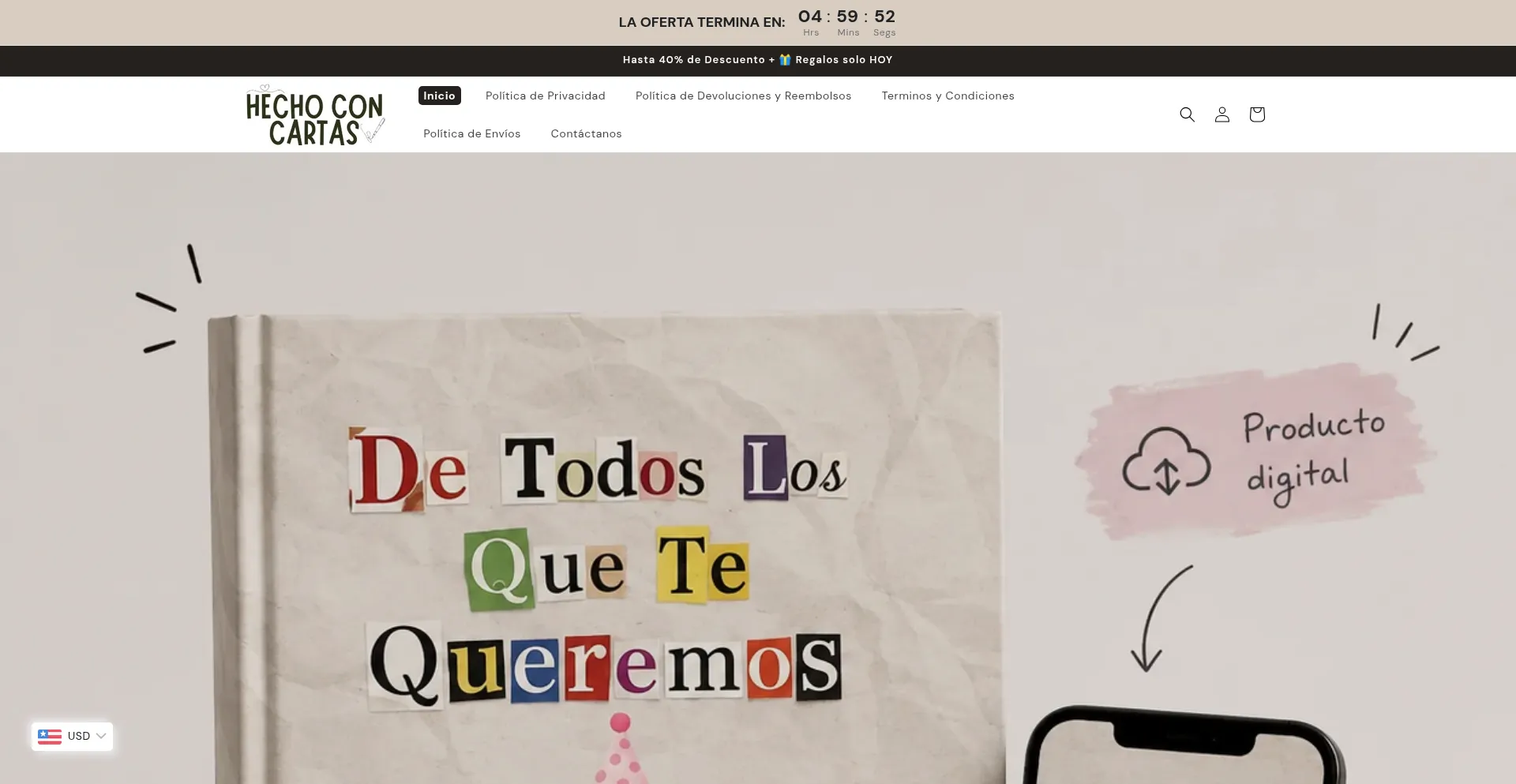Click the LA OFERTA TERMINA EN label
Viewport: 1516px width, 784px height.
(x=702, y=22)
